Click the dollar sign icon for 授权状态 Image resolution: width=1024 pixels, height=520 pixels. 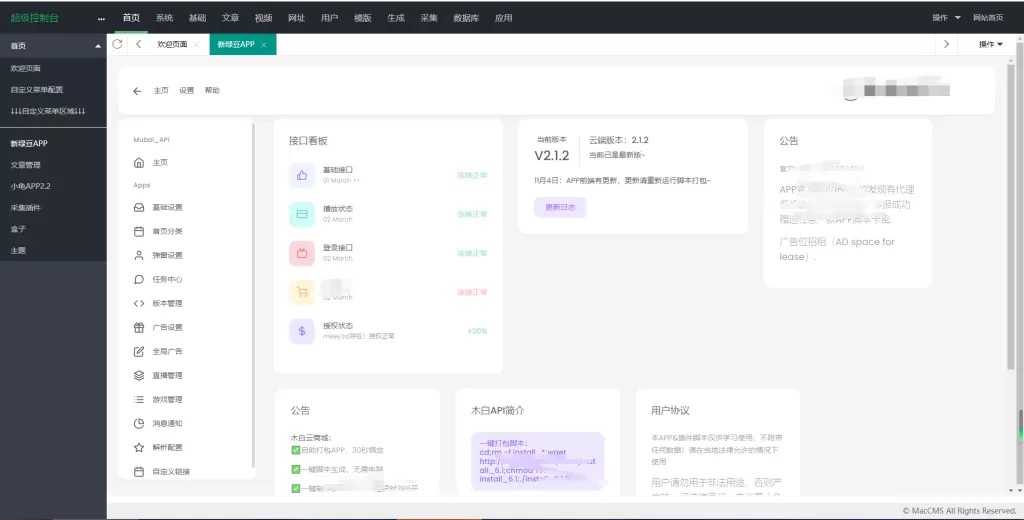click(x=302, y=331)
